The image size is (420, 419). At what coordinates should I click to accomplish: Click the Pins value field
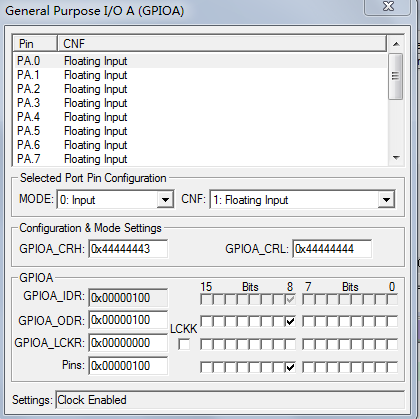click(x=128, y=366)
